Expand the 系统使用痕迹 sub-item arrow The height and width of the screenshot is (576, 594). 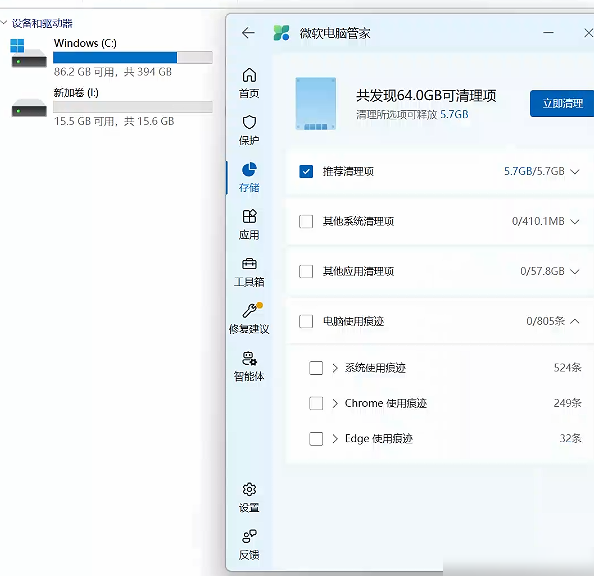335,368
